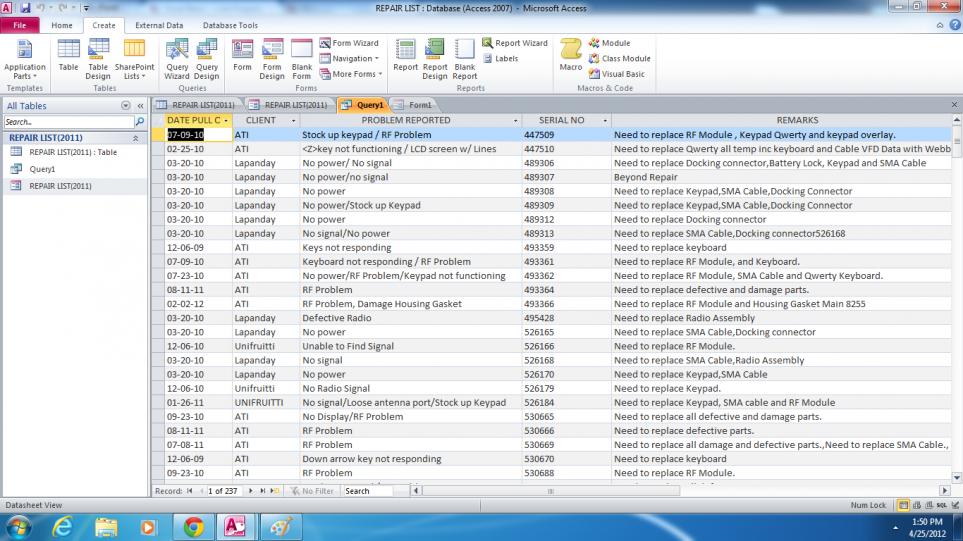This screenshot has height=541, width=963.
Task: Switch to Datasheet View in the status bar
Action: pos(903,505)
